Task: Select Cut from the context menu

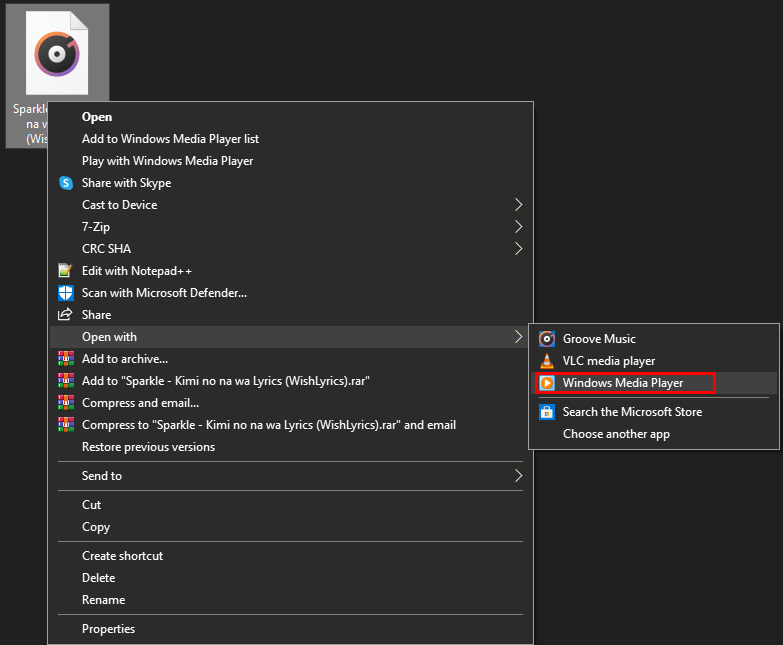Action: [x=291, y=505]
